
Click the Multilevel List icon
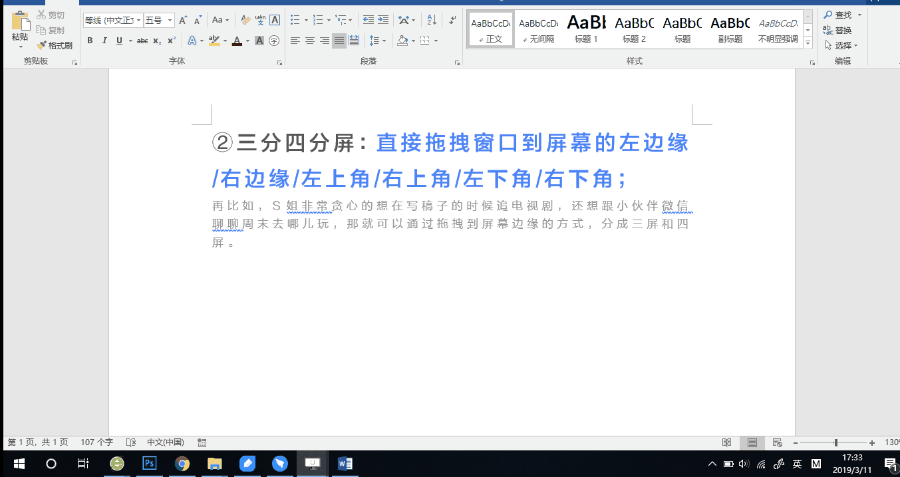(342, 20)
